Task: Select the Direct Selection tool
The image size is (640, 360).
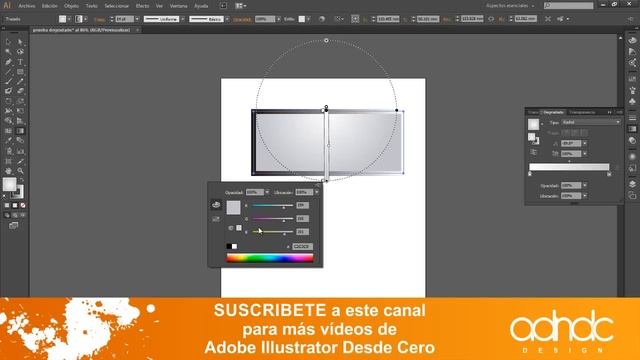Action: [x=20, y=42]
